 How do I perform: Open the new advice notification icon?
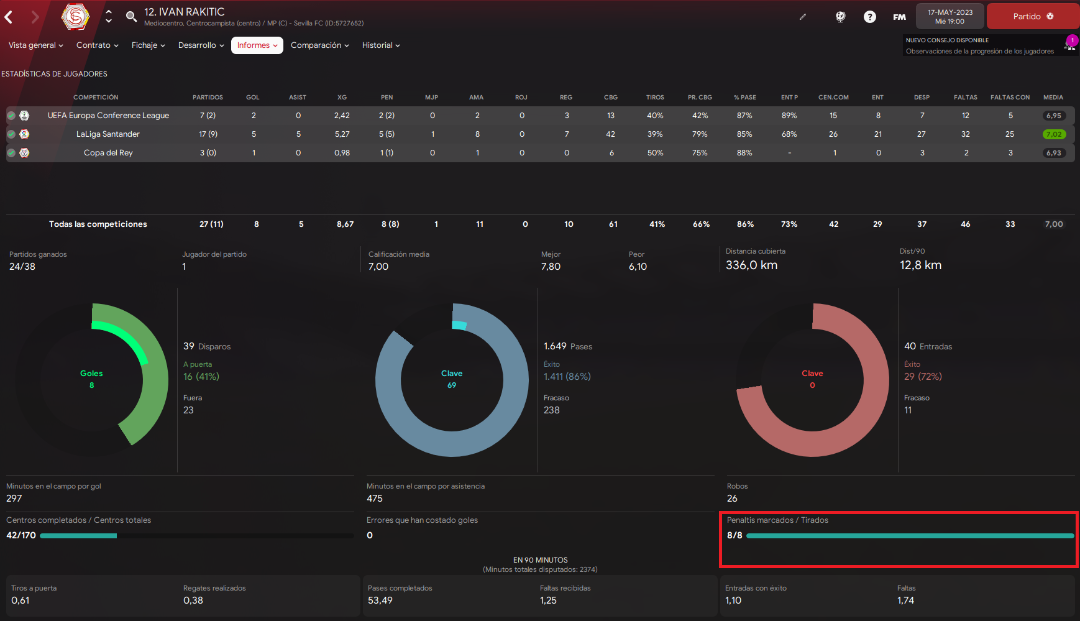1070,43
